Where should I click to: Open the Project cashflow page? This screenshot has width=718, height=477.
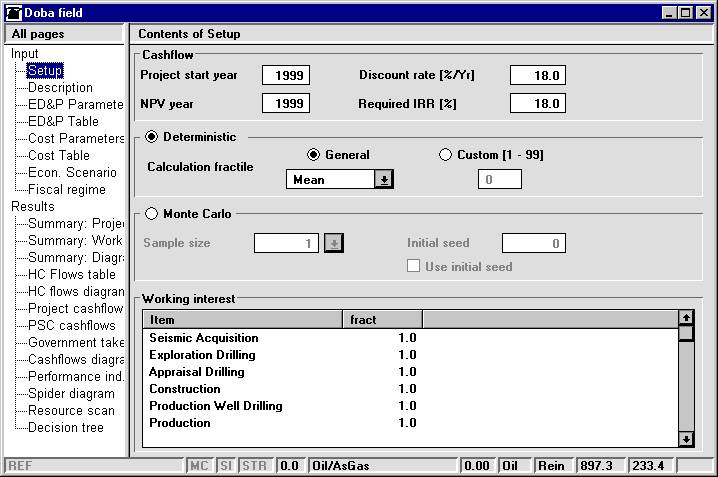tap(75, 308)
